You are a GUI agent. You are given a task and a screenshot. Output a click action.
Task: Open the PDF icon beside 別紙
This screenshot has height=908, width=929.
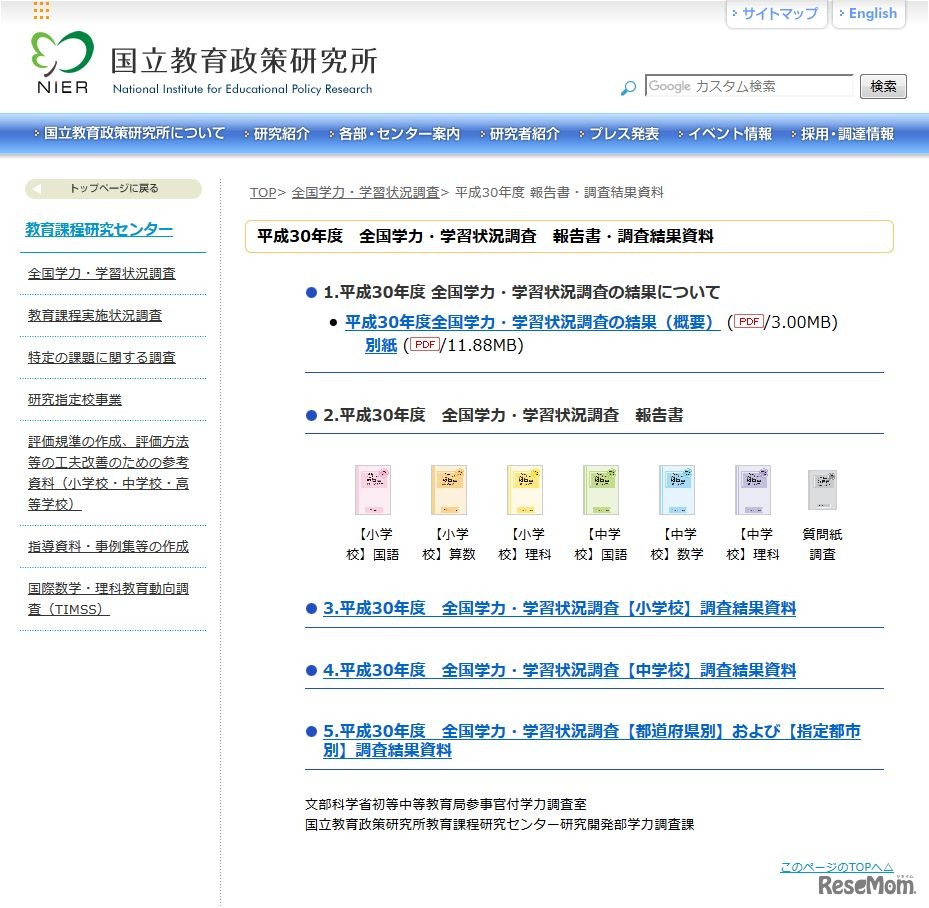(x=423, y=345)
